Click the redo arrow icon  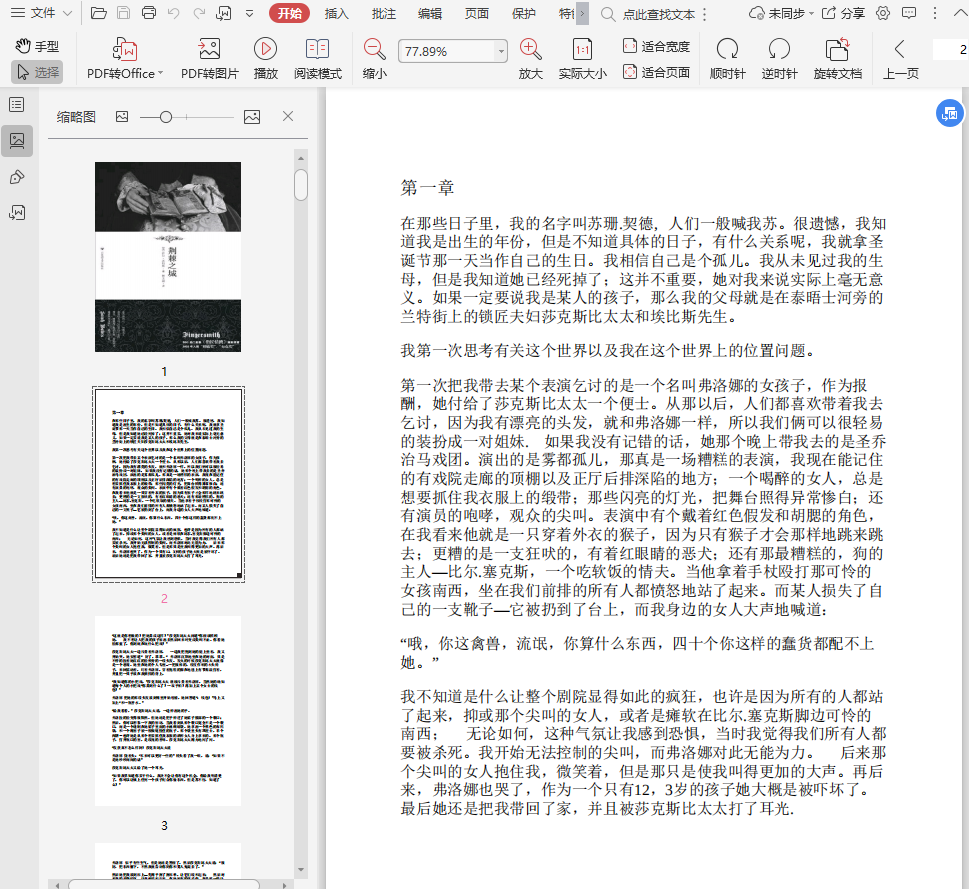click(199, 13)
